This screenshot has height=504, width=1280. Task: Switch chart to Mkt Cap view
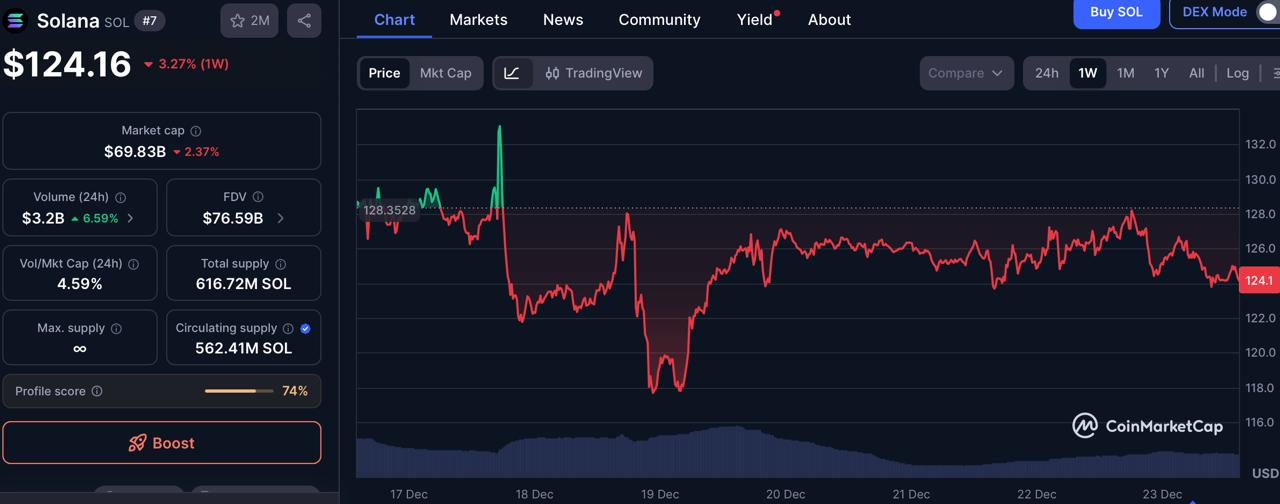(x=445, y=73)
